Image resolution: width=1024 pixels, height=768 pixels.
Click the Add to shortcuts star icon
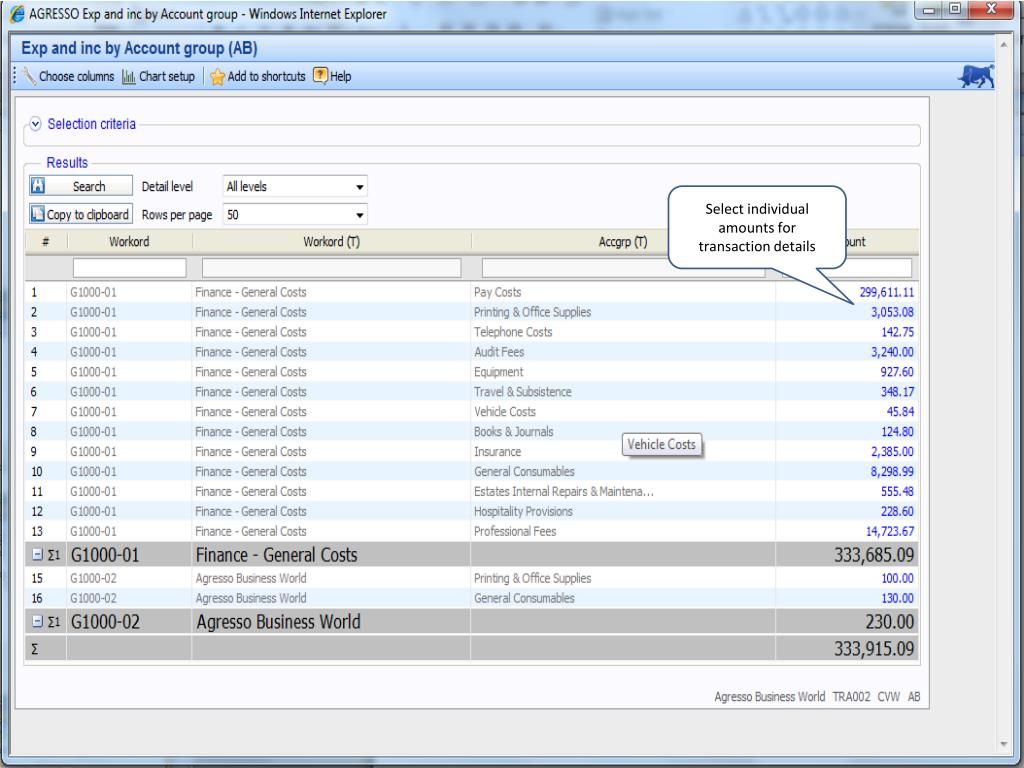217,76
